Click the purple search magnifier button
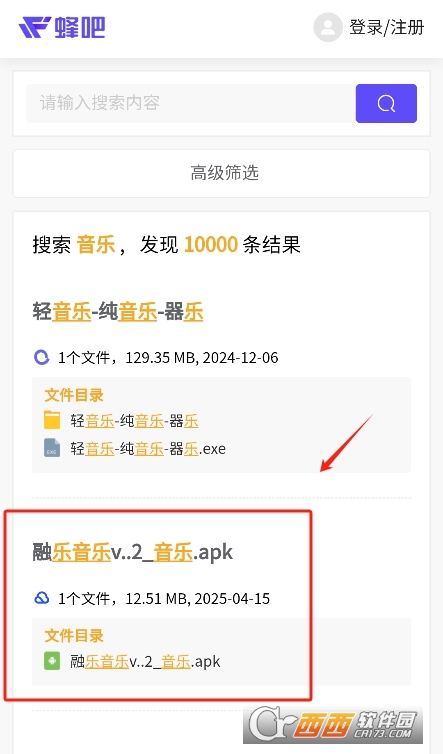 pyautogui.click(x=386, y=103)
